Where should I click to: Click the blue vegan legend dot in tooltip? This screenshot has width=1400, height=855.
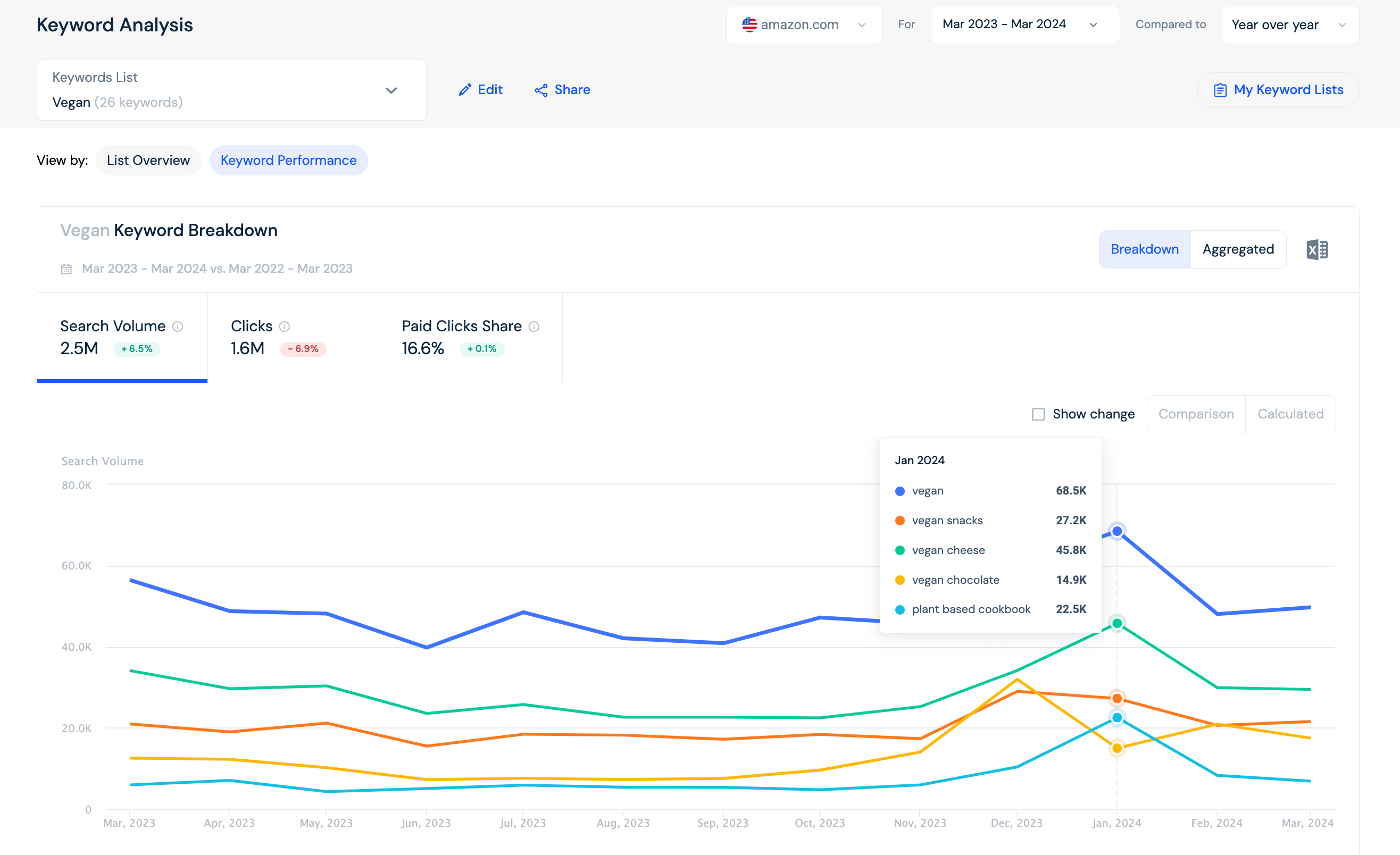coord(900,491)
